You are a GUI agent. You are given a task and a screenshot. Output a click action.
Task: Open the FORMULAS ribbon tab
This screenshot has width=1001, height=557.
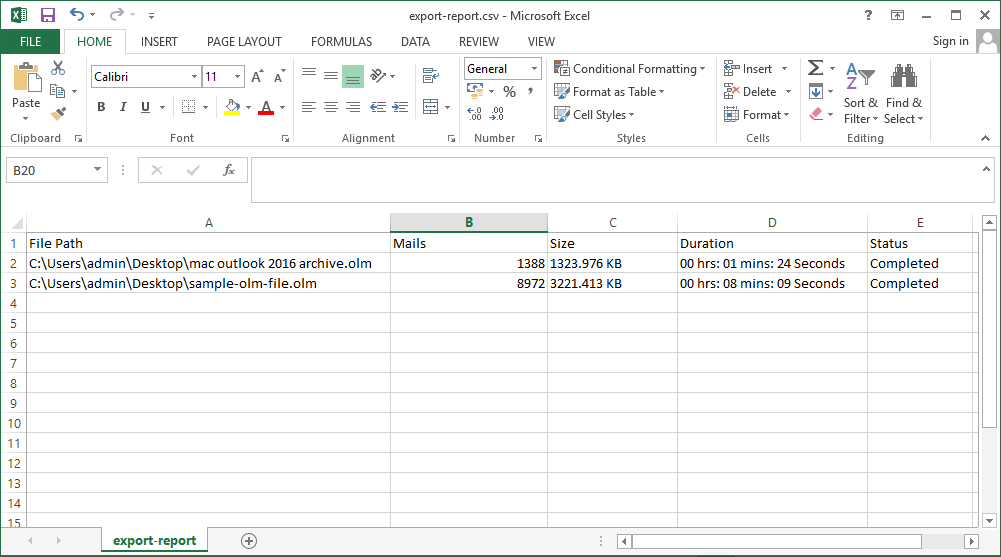tap(341, 42)
